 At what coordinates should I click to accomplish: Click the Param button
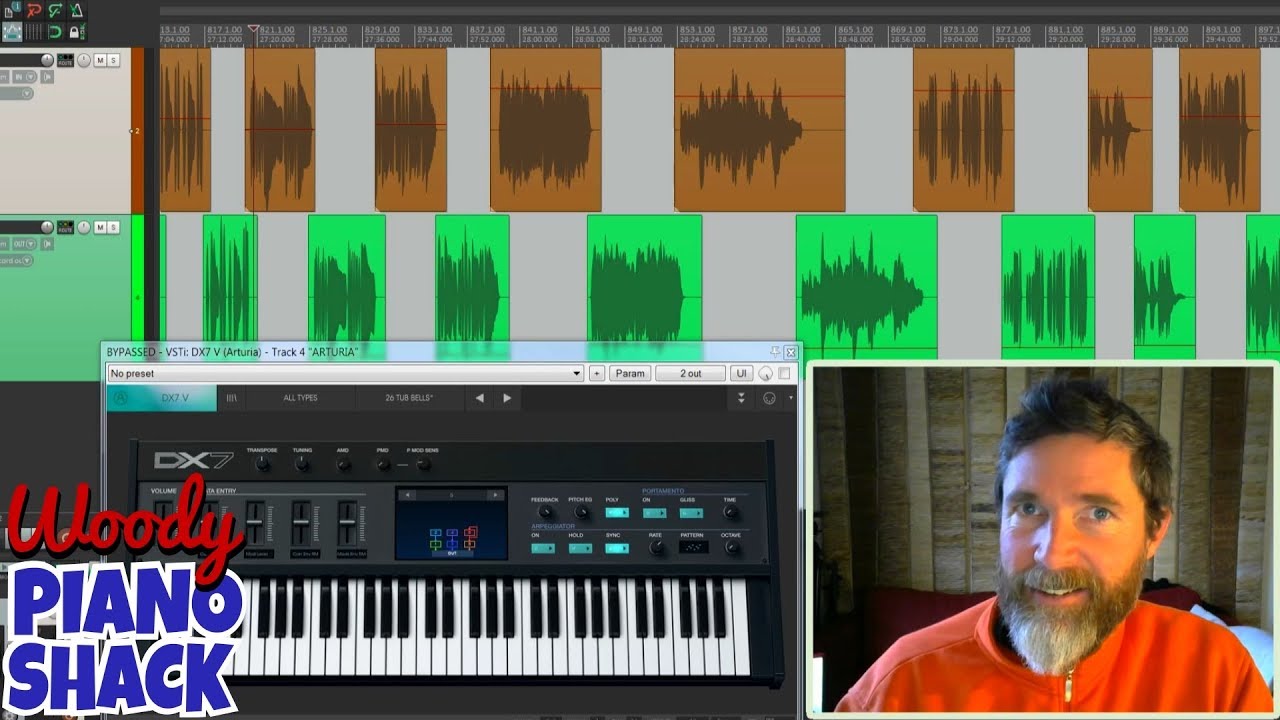tap(630, 374)
